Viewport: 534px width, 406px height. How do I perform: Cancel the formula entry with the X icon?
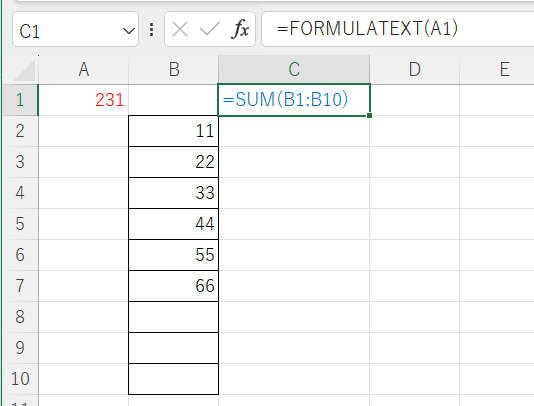click(180, 29)
